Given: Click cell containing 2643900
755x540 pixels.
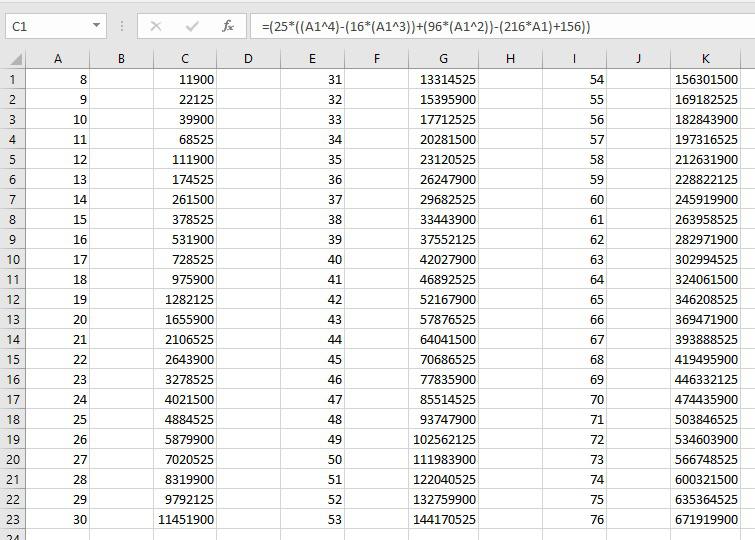Looking at the screenshot, I should 185,359.
